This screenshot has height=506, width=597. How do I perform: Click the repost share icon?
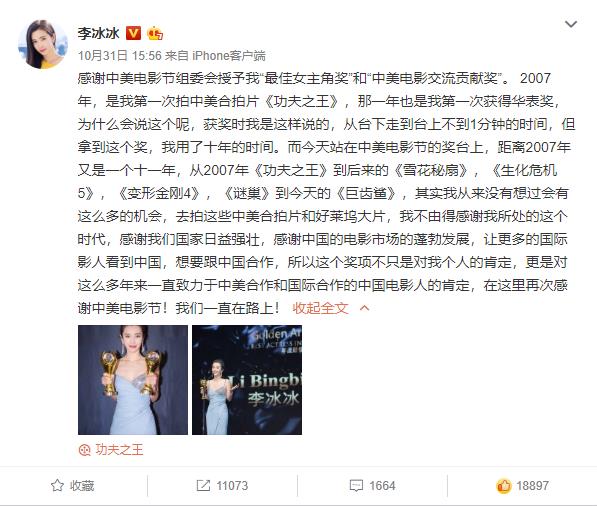click(x=203, y=485)
